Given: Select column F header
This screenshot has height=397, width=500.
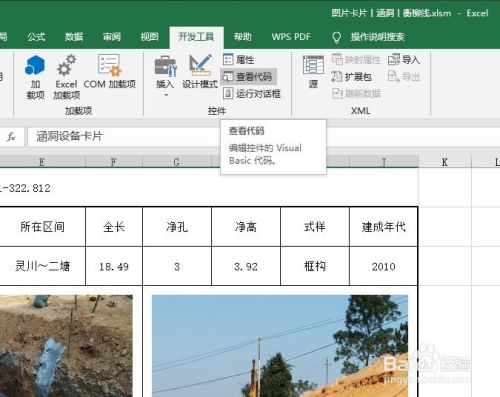Looking at the screenshot, I should (114, 162).
